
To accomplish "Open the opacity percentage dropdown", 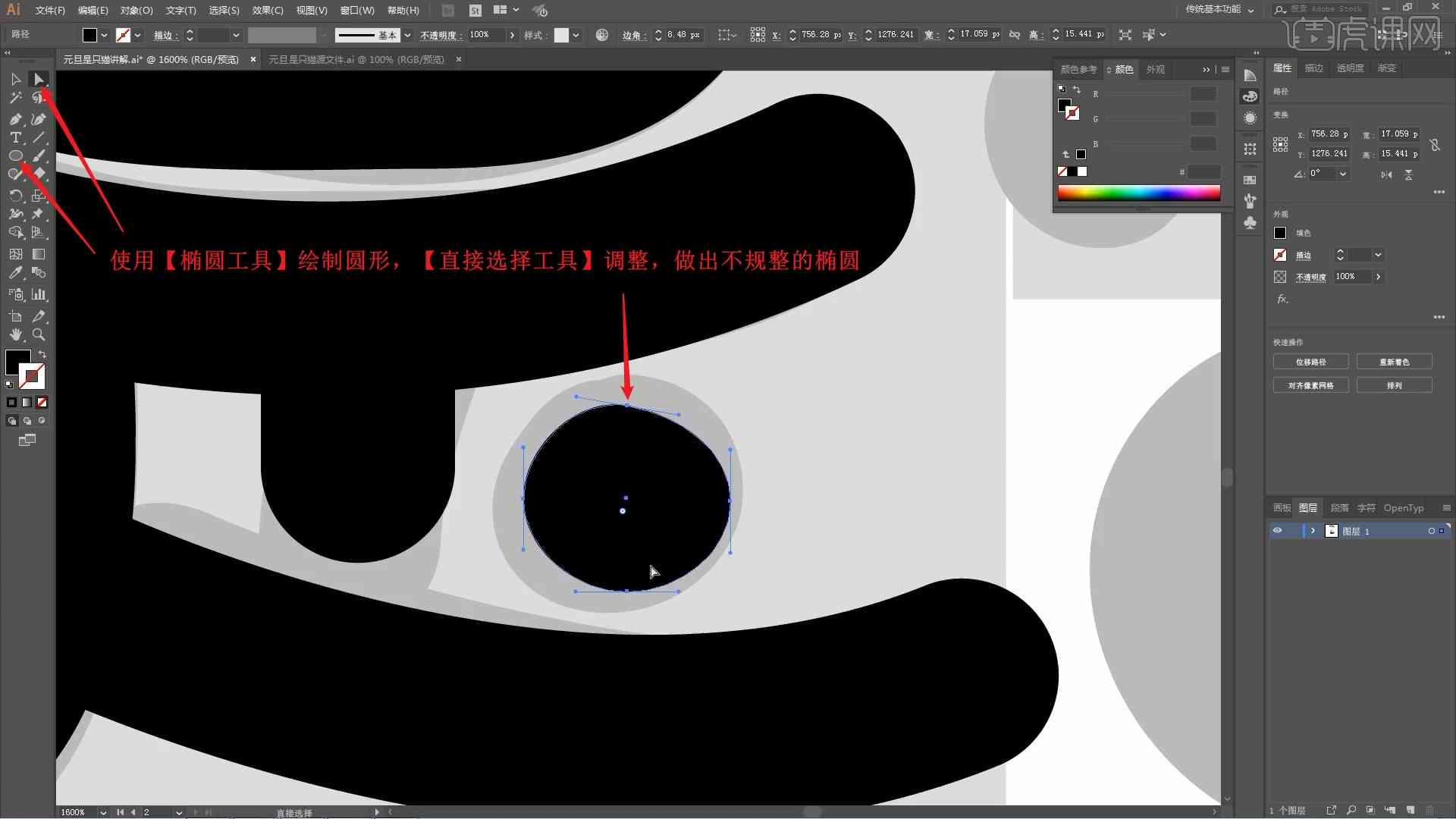I will click(x=512, y=34).
